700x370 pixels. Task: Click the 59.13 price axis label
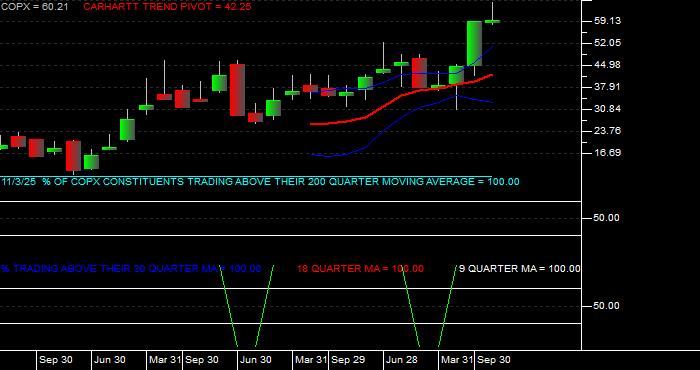[608, 21]
